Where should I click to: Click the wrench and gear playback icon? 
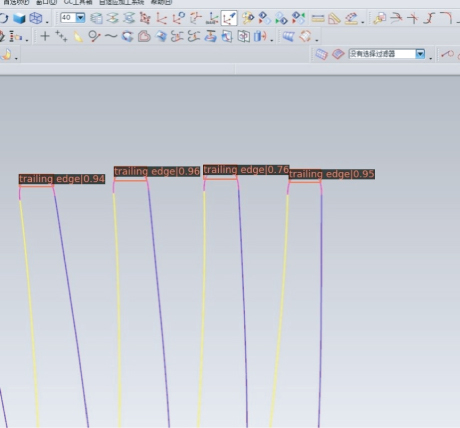click(x=248, y=18)
